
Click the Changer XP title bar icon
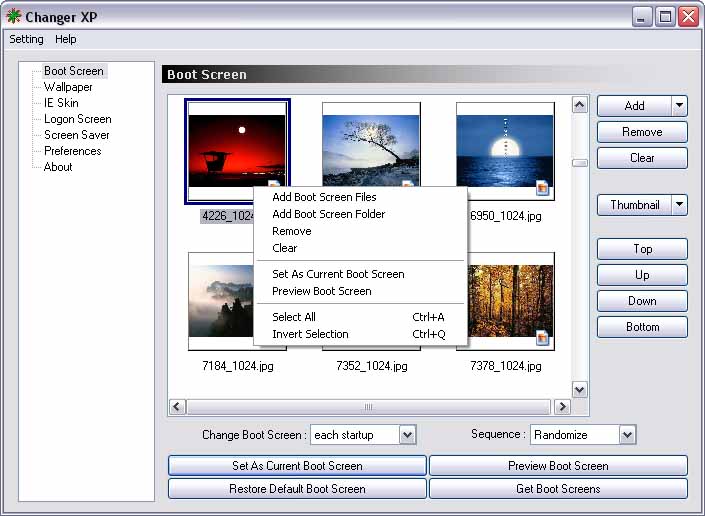14,16
